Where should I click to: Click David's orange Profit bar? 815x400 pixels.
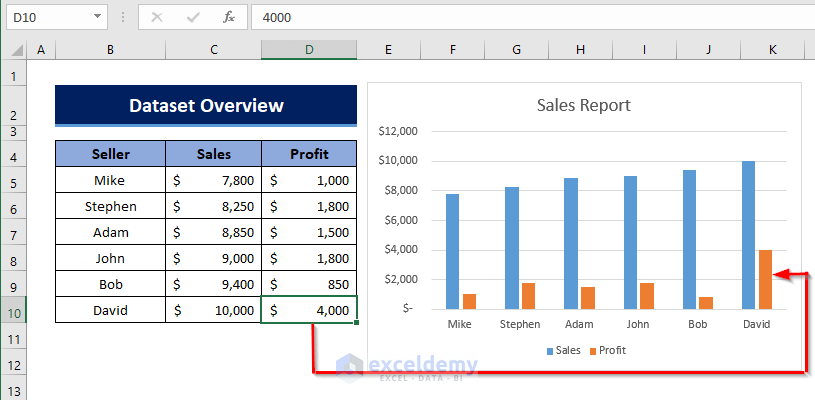tap(765, 279)
